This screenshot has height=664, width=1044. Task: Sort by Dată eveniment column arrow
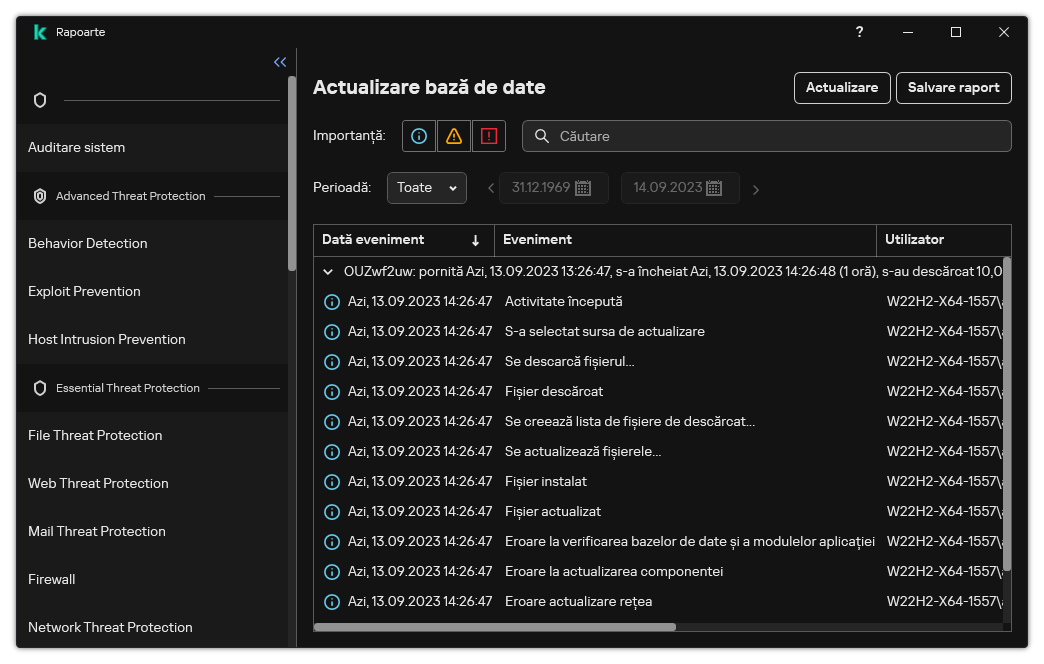pos(475,240)
